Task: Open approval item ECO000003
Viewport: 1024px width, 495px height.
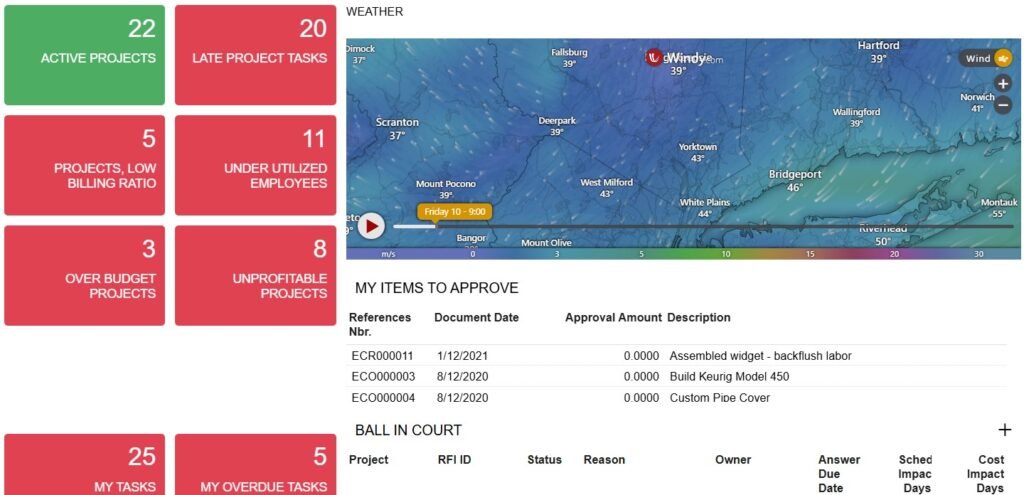Action: pos(382,377)
